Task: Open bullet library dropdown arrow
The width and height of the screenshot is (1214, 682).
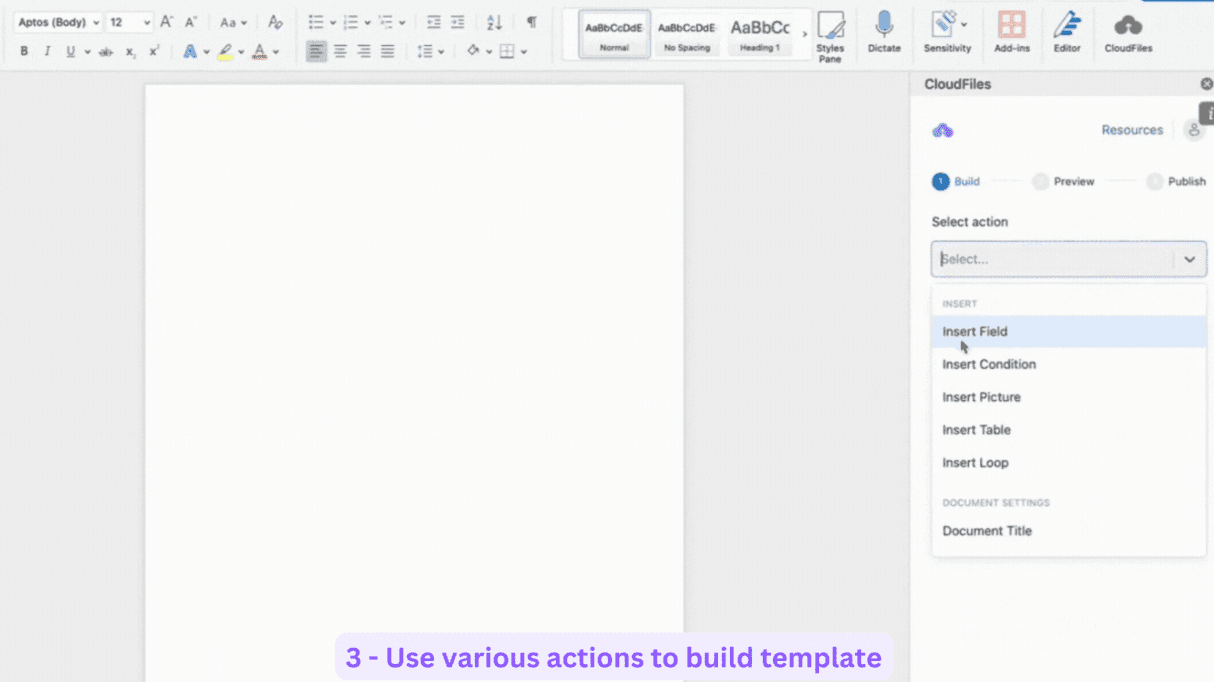Action: point(333,22)
